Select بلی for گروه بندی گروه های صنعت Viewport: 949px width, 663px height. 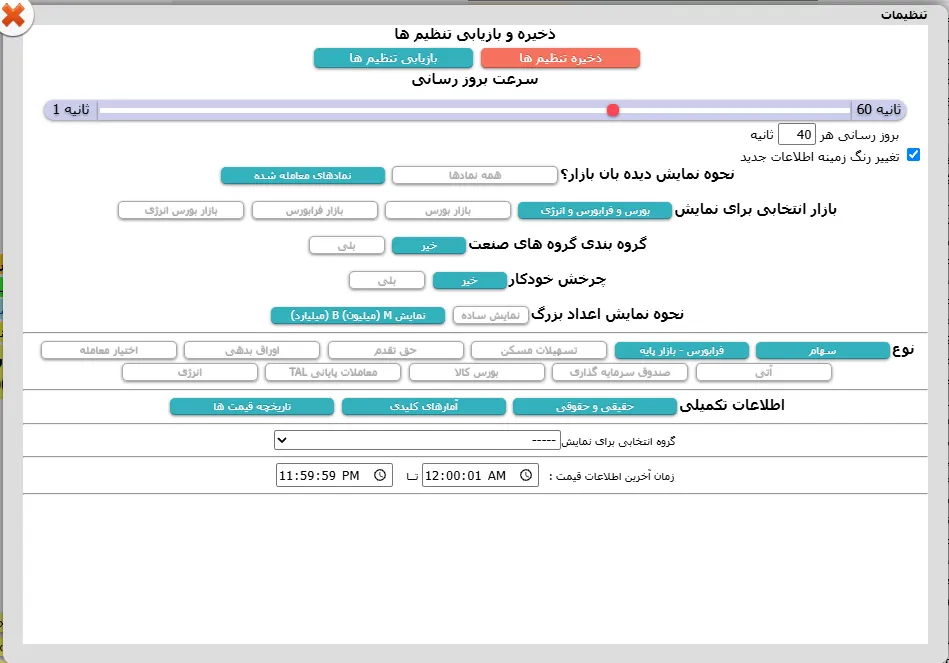tap(347, 245)
